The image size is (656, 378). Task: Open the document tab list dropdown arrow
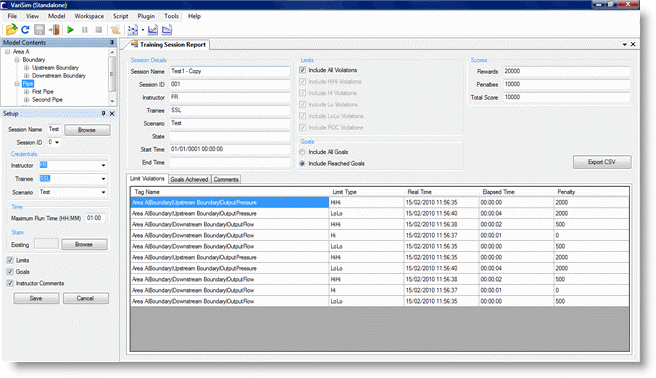(625, 44)
